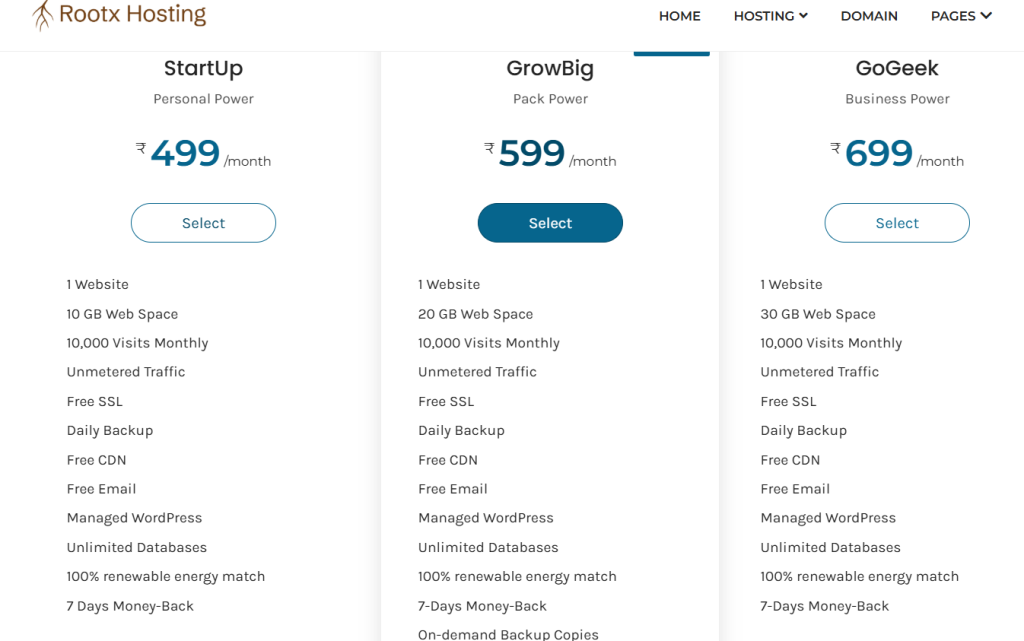
Task: Click the 499 per month price
Action: 186,154
